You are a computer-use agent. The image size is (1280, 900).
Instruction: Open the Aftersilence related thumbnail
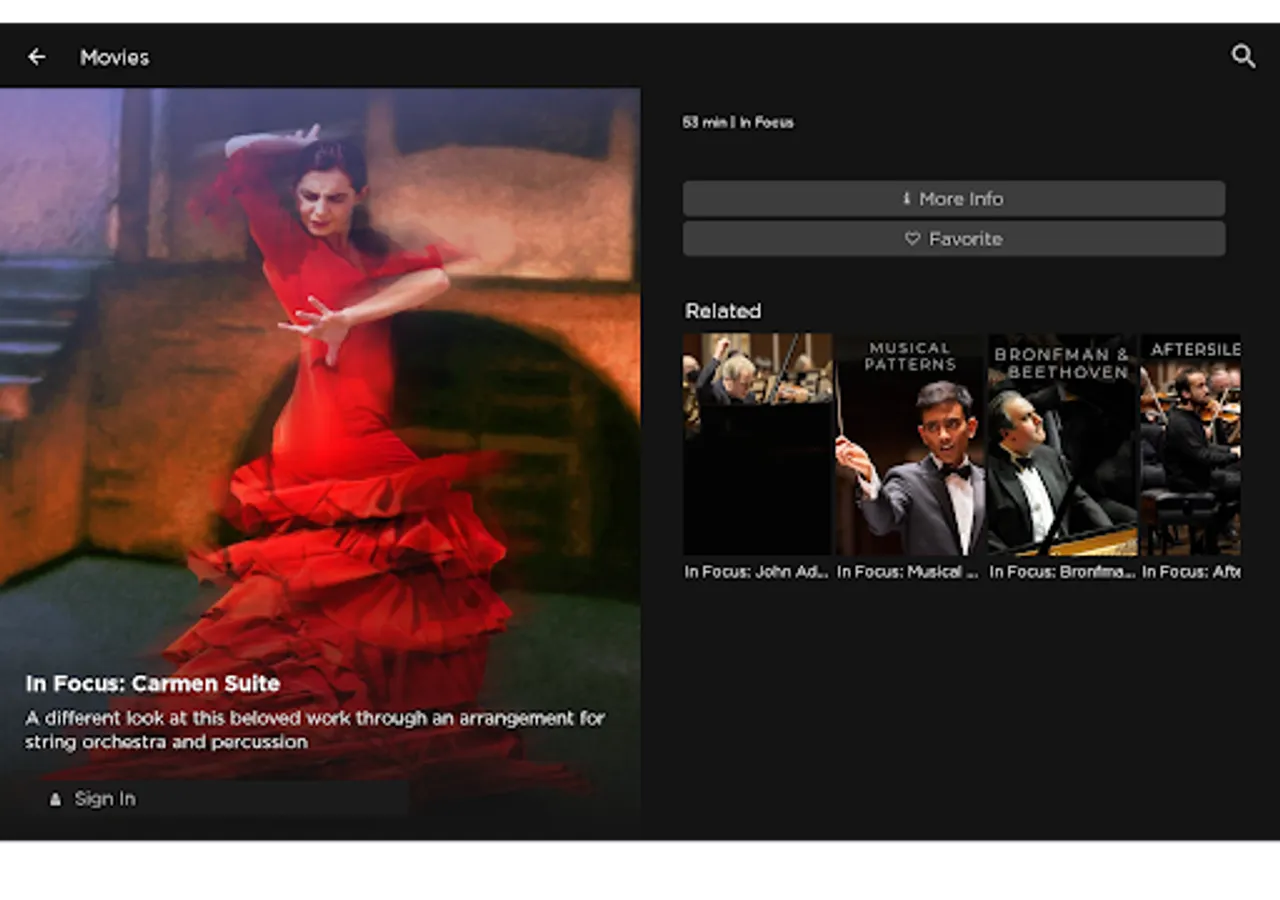coord(1190,444)
